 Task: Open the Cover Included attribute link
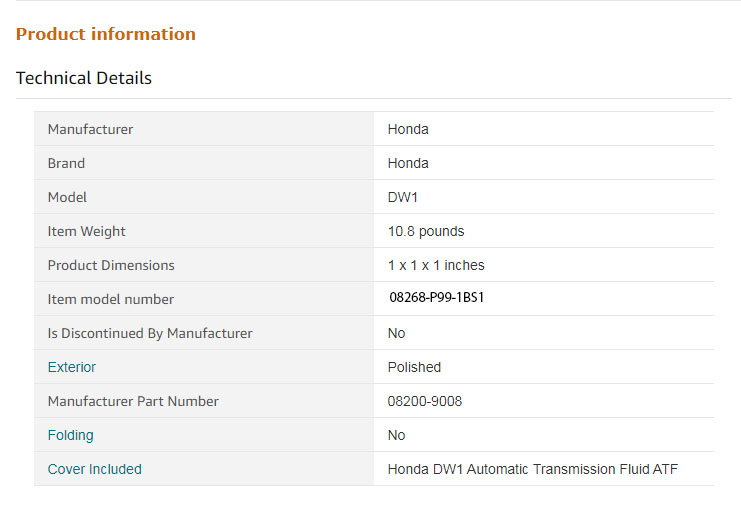[95, 469]
